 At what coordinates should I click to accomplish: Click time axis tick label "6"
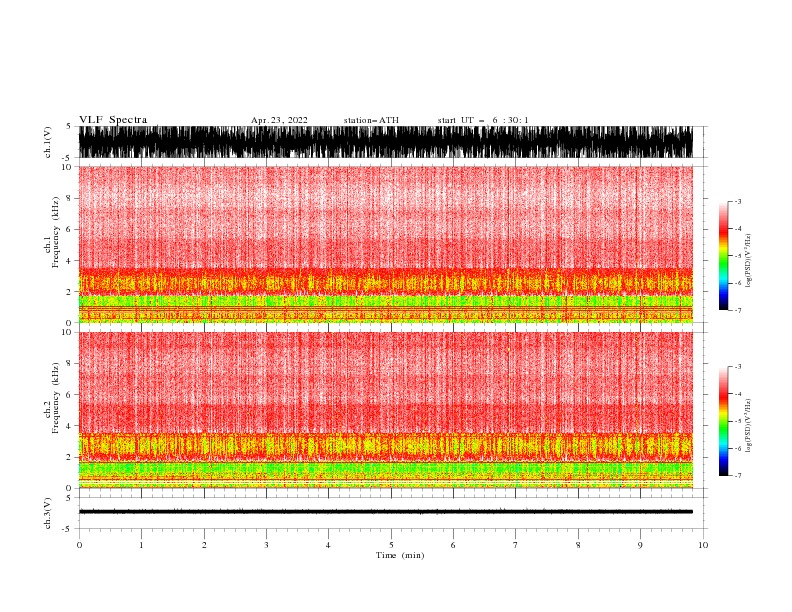pos(453,545)
